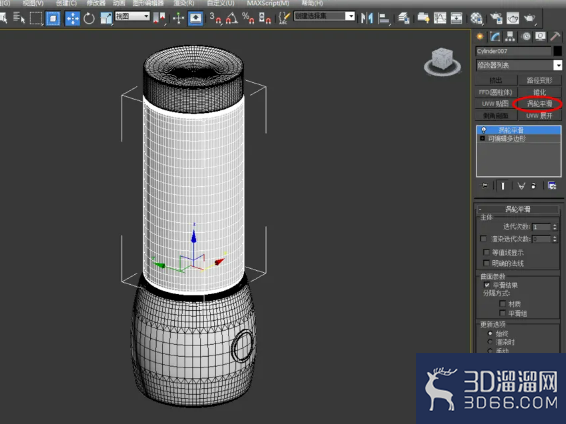The height and width of the screenshot is (424, 566).
Task: Activate Select and Move tool
Action: tap(72, 18)
